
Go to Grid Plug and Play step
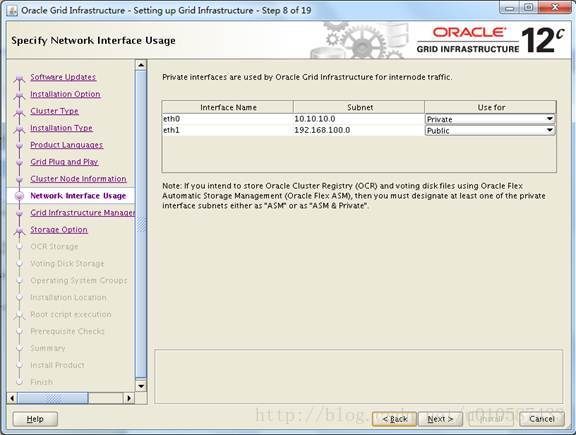(64, 162)
